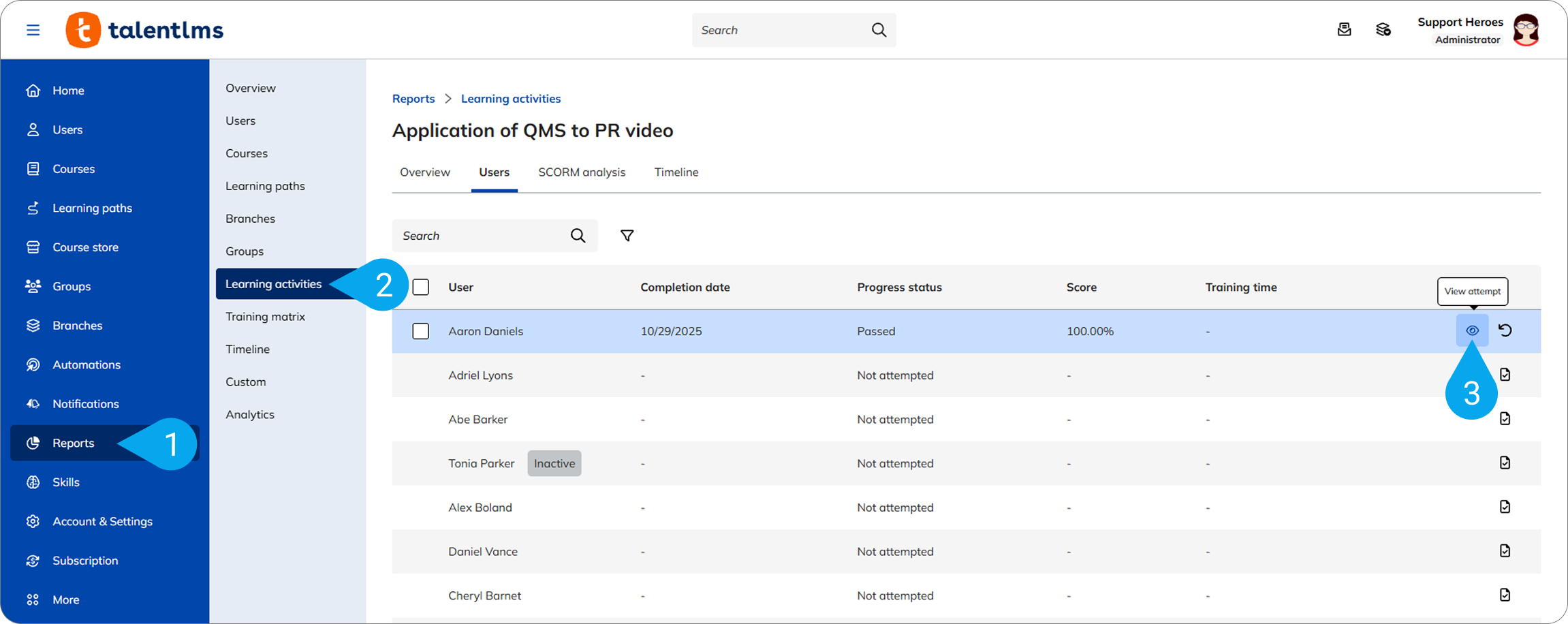This screenshot has width=1568, height=624.
Task: Sort by Completion date column
Action: 685,287
